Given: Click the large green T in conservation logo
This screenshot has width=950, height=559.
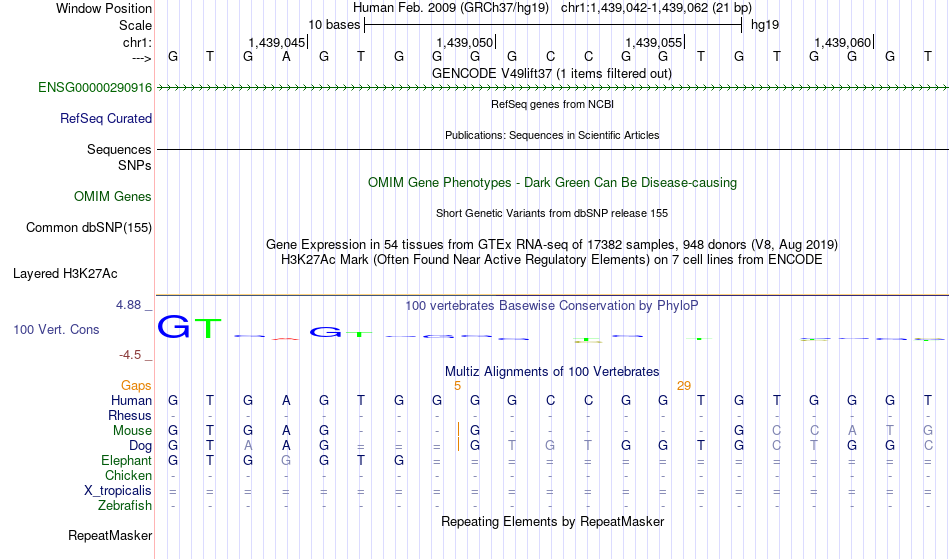Looking at the screenshot, I should point(208,328).
